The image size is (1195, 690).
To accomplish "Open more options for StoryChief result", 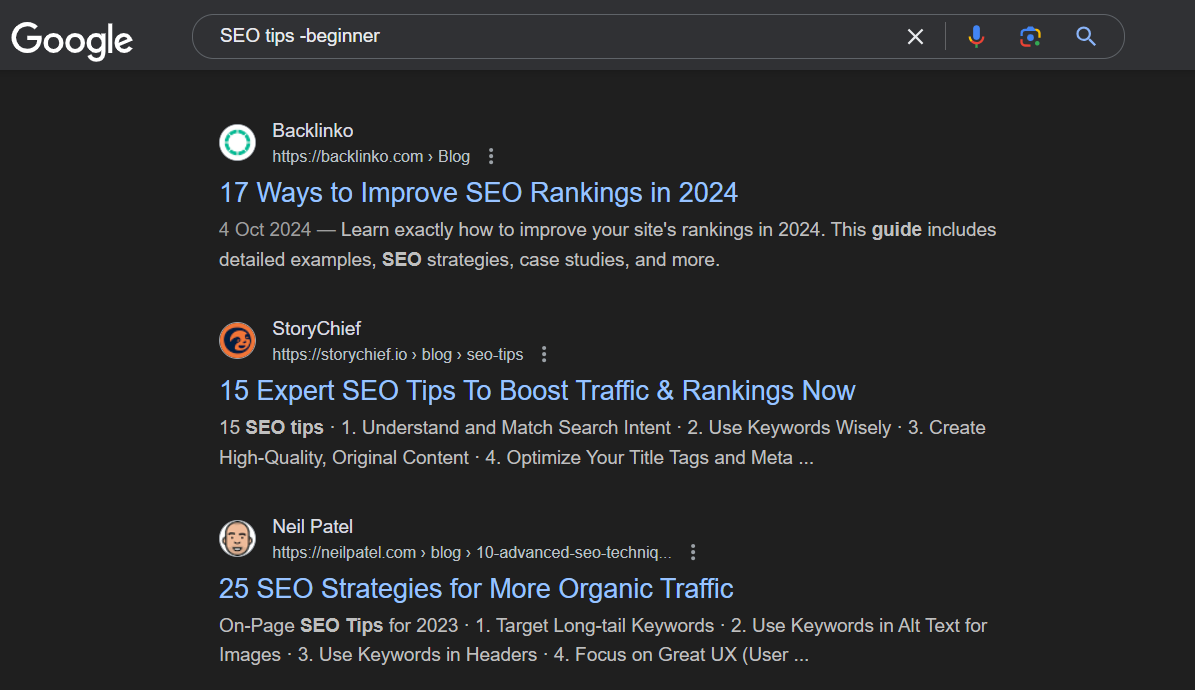I will pyautogui.click(x=544, y=355).
